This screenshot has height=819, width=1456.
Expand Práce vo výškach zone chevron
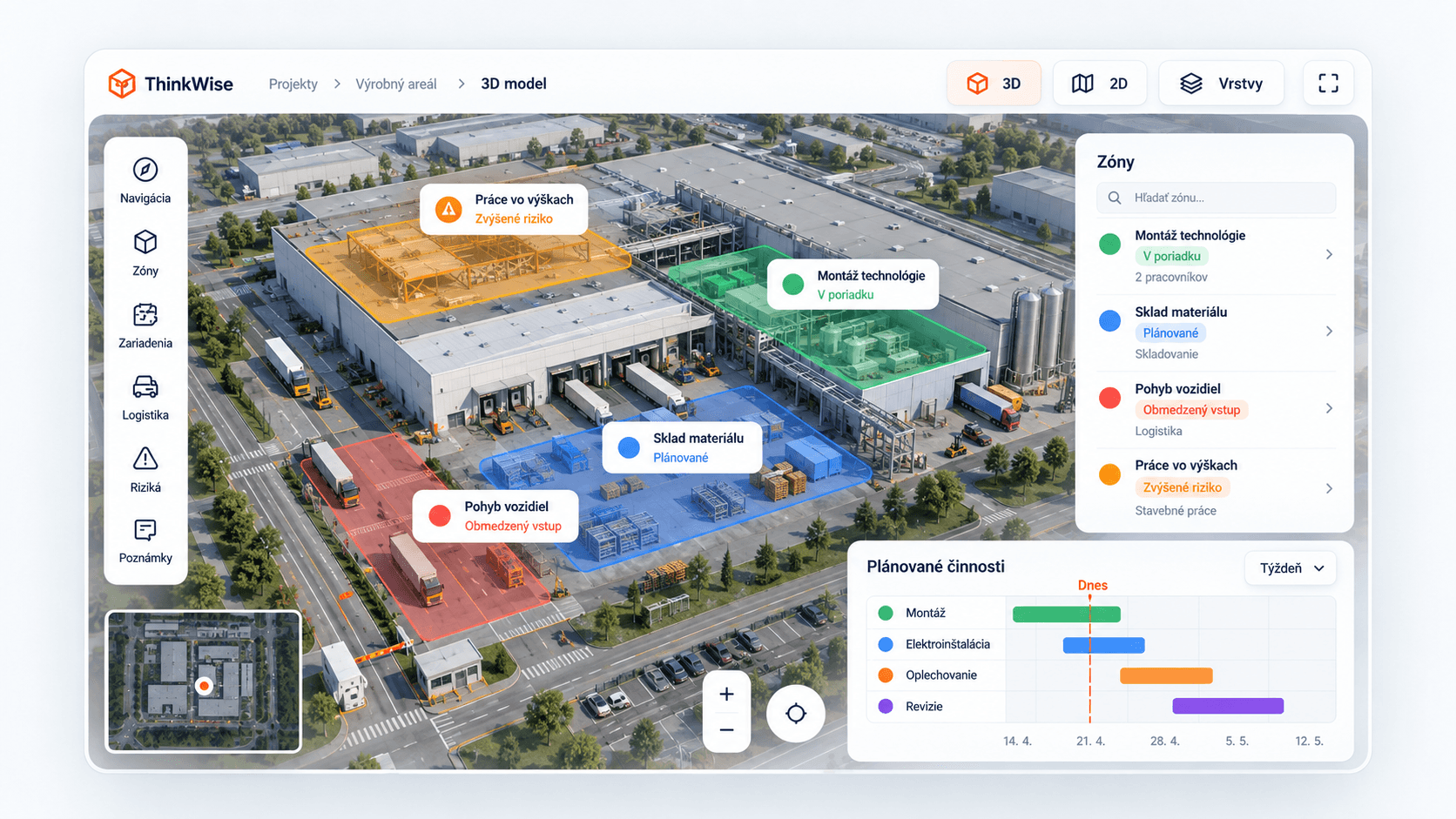tap(1329, 488)
